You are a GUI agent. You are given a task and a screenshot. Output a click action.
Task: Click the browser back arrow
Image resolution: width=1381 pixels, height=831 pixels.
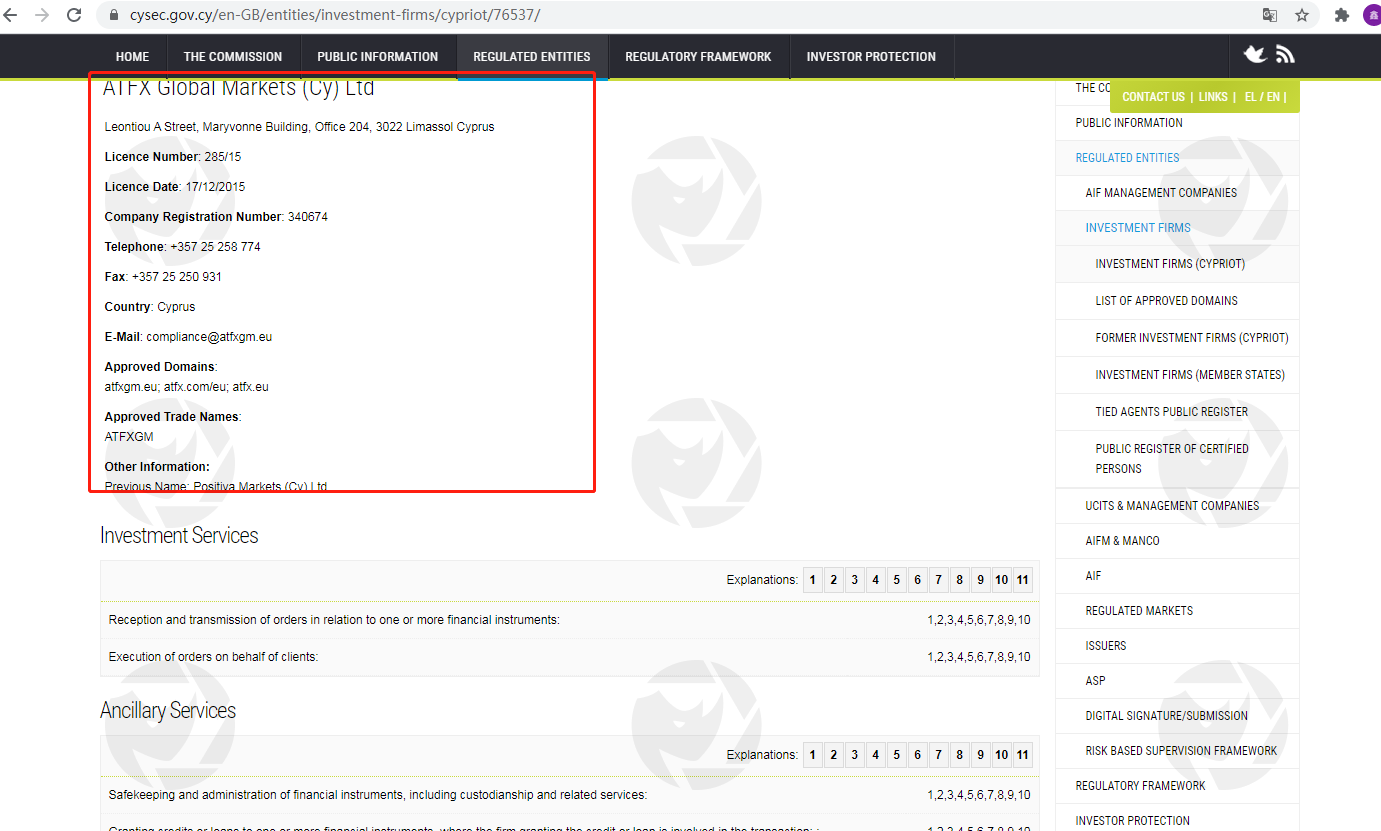[11, 15]
